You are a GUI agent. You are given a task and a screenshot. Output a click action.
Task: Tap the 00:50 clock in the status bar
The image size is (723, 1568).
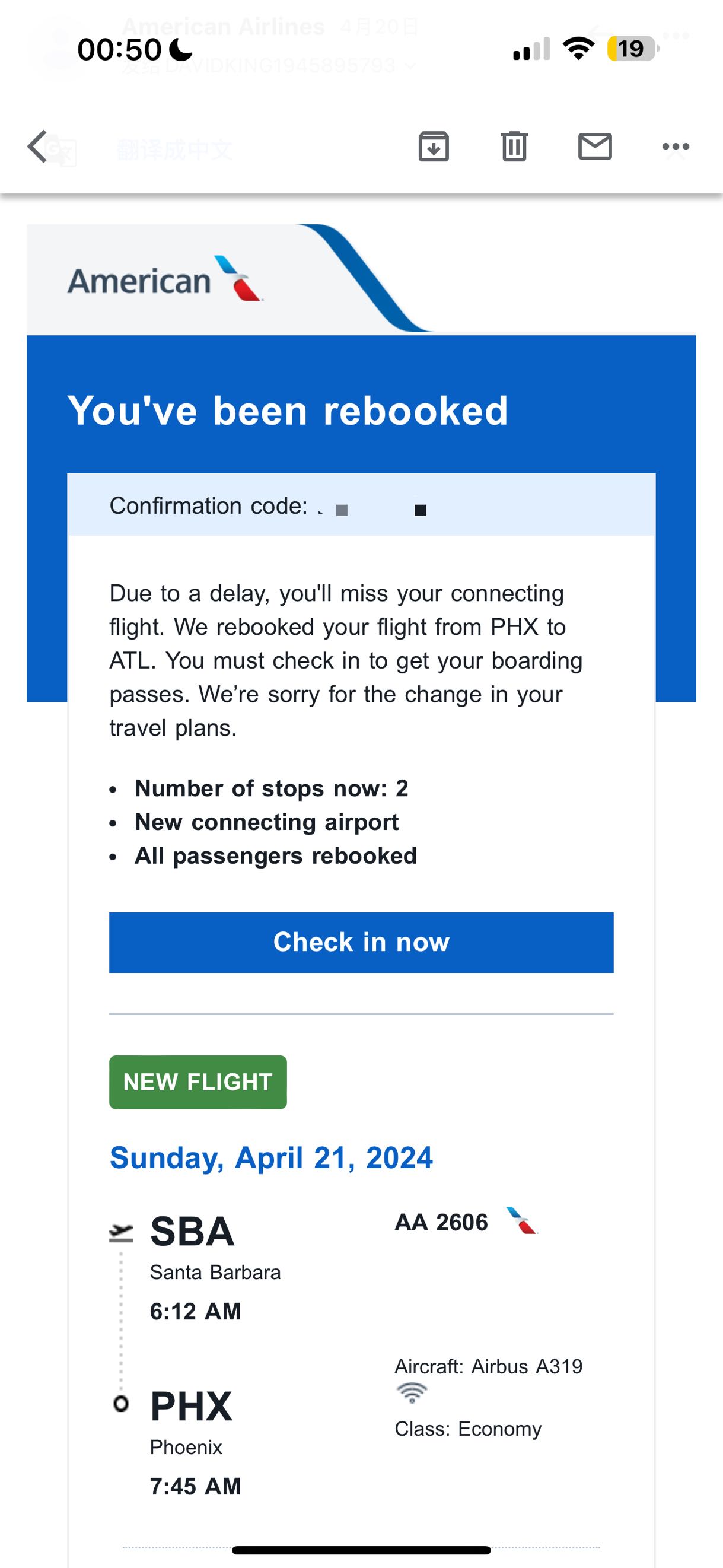(119, 49)
